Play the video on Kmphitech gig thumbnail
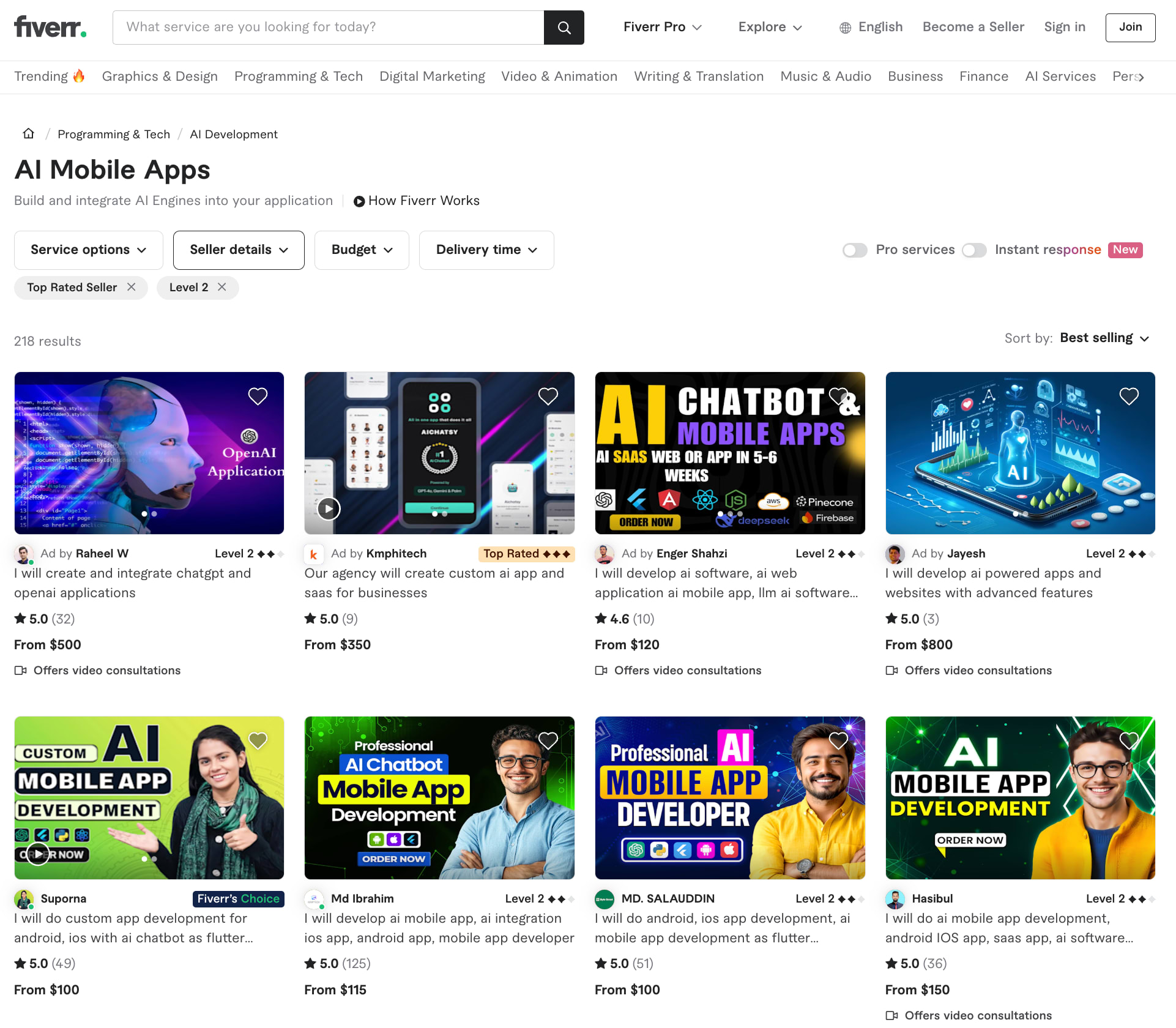The image size is (1176, 1028). click(329, 508)
